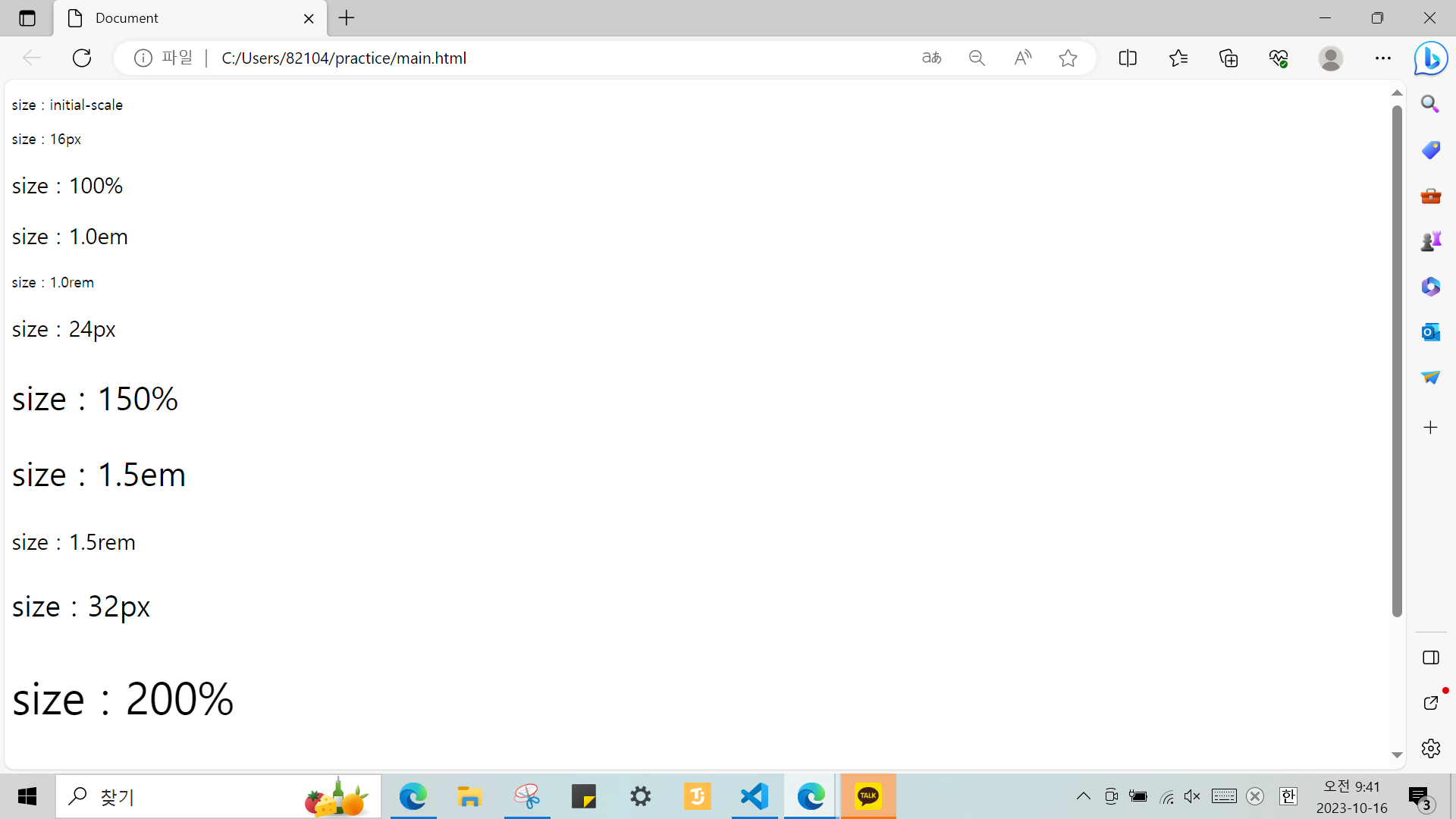Open a new tab with plus button
The image size is (1456, 819).
(x=347, y=18)
